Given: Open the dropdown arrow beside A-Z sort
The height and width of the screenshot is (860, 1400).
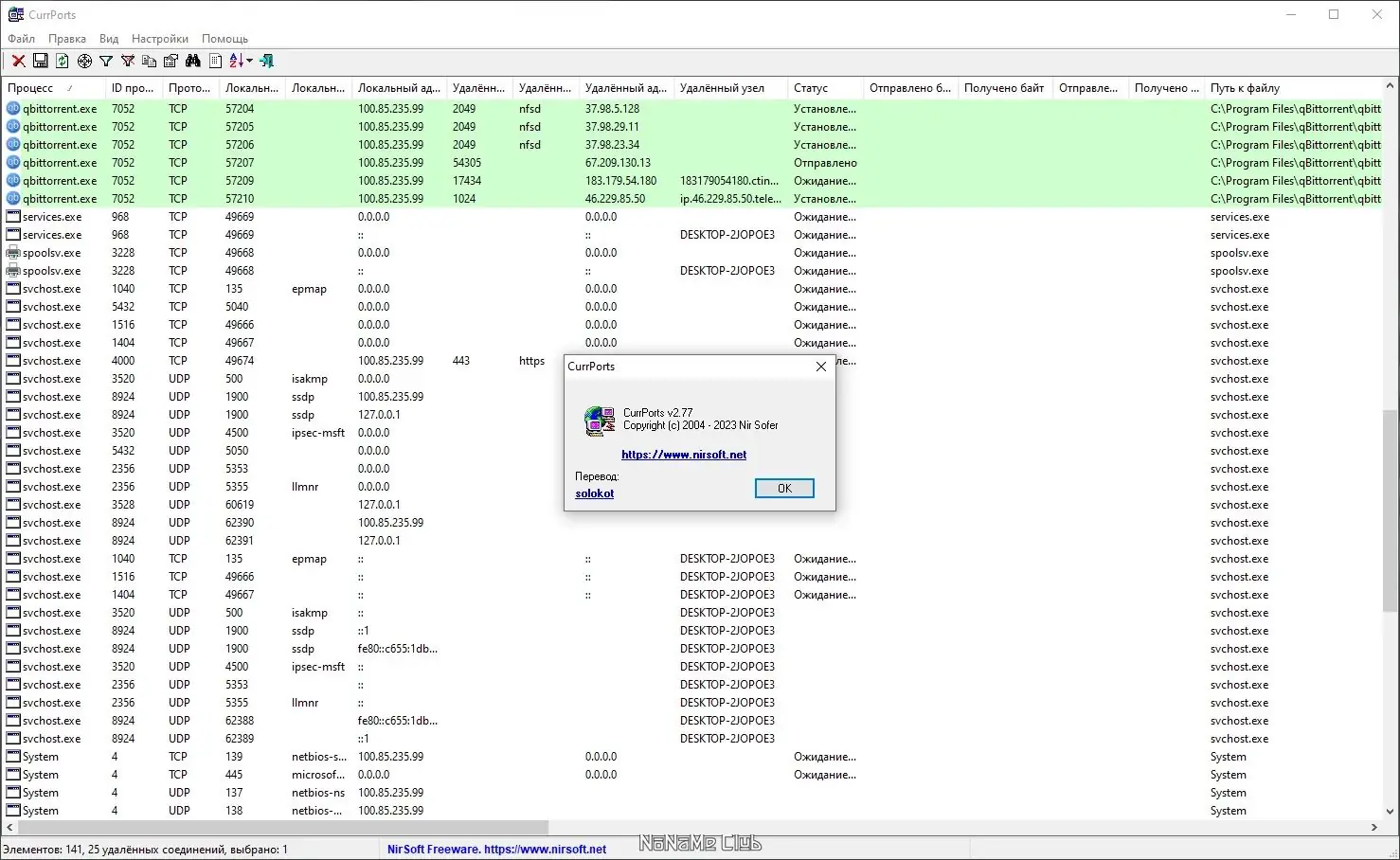Looking at the screenshot, I should pos(249,62).
